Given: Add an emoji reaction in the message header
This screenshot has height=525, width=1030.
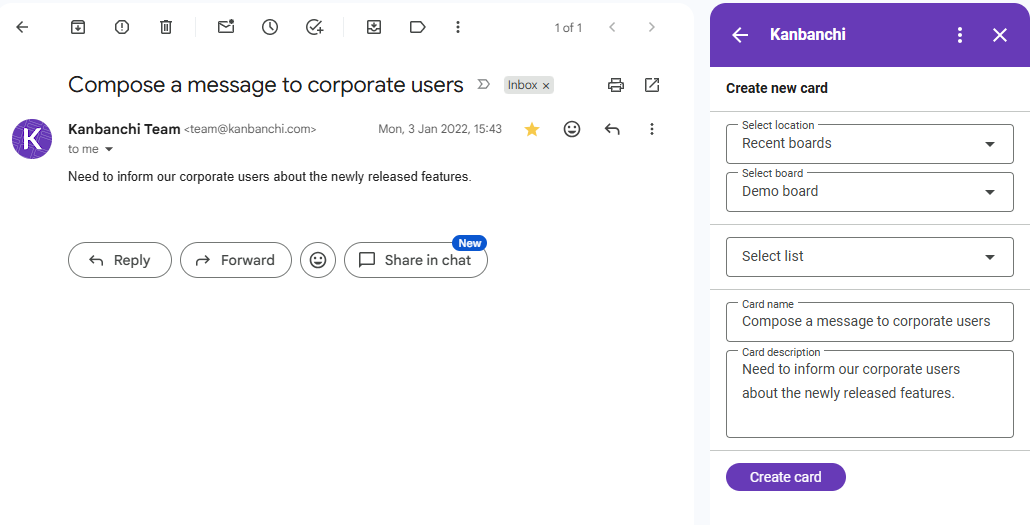Looking at the screenshot, I should pyautogui.click(x=572, y=129).
